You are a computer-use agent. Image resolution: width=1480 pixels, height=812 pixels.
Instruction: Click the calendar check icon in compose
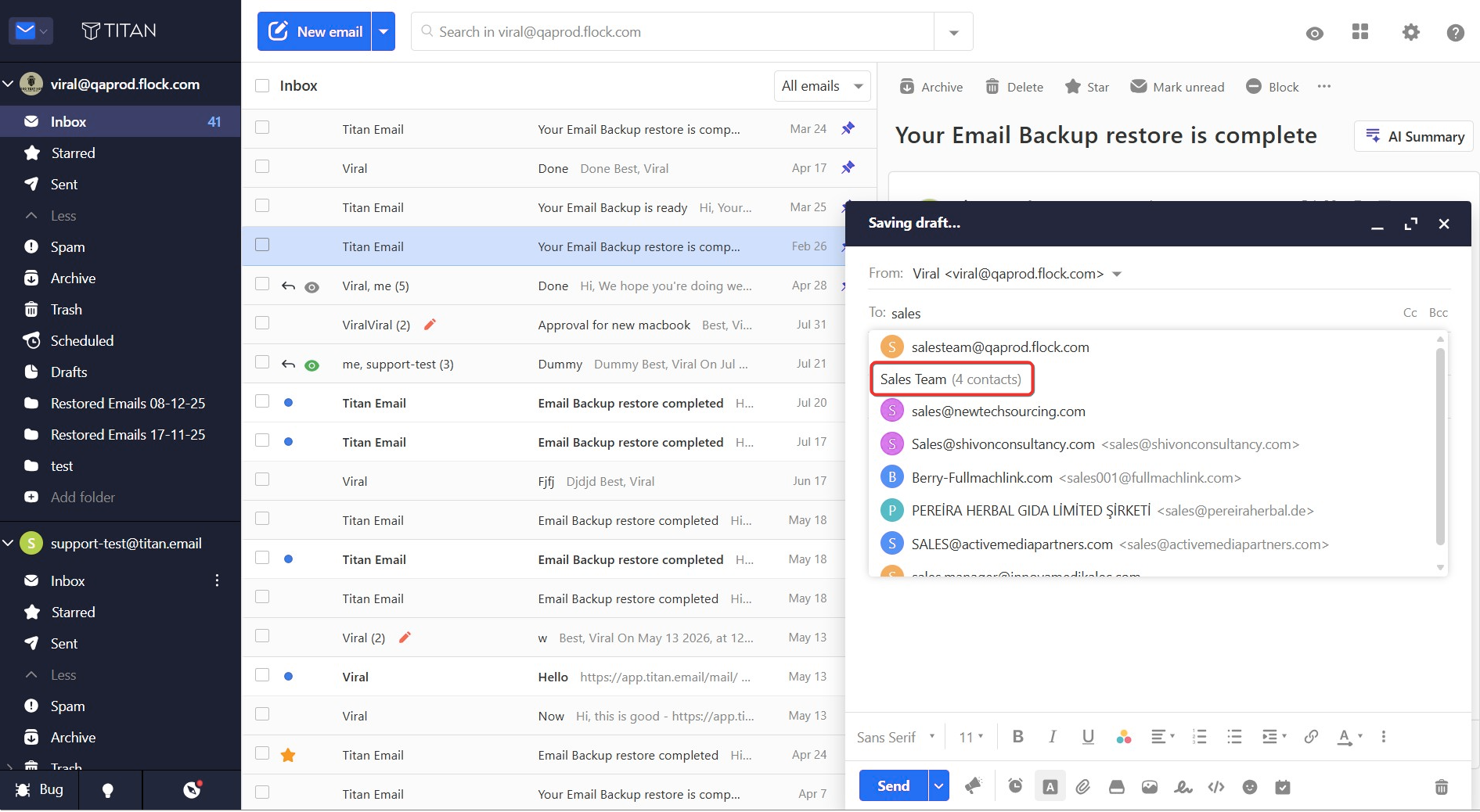click(x=1283, y=787)
